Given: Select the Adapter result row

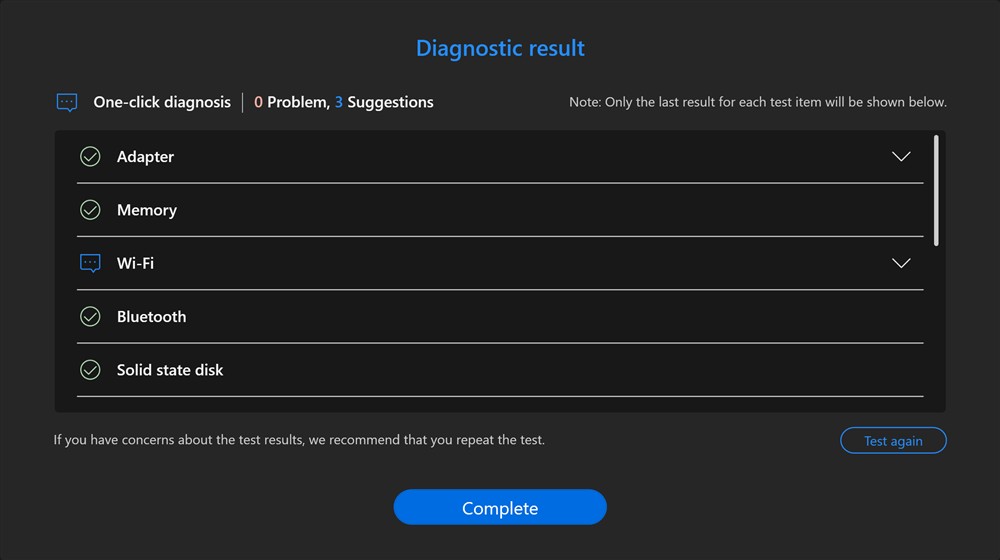Looking at the screenshot, I should (x=500, y=157).
